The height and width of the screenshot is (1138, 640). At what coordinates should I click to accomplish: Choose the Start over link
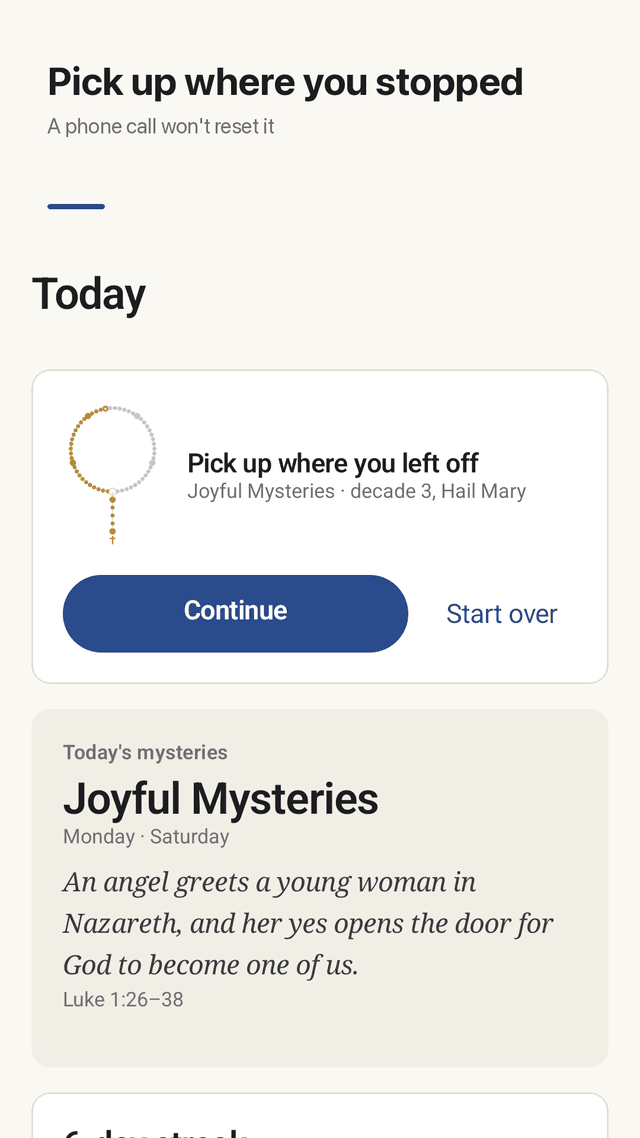point(501,614)
